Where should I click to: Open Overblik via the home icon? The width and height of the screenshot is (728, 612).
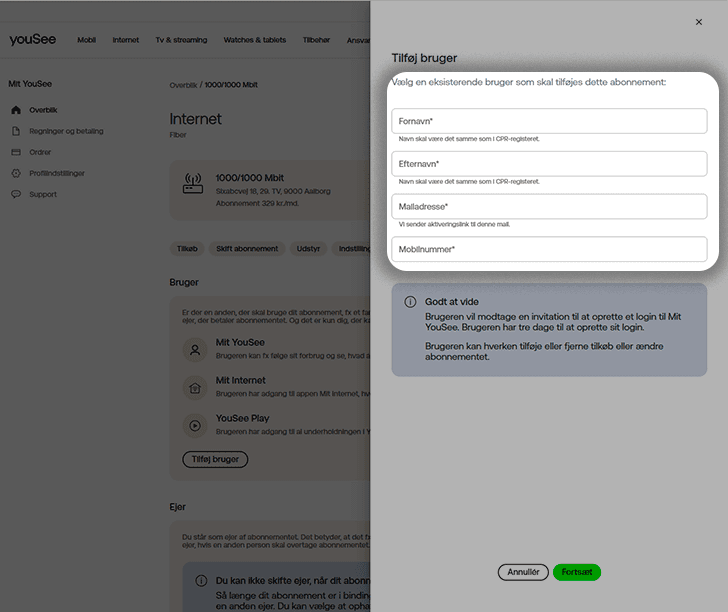pyautogui.click(x=16, y=110)
